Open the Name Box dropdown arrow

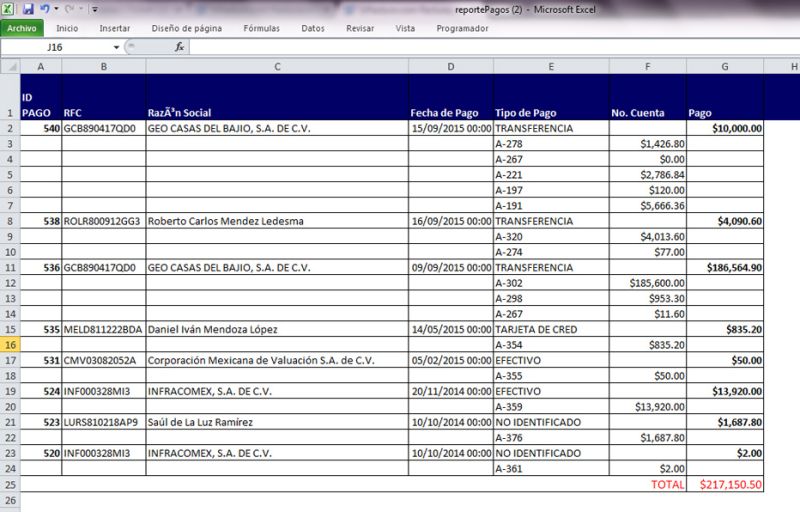[116, 47]
